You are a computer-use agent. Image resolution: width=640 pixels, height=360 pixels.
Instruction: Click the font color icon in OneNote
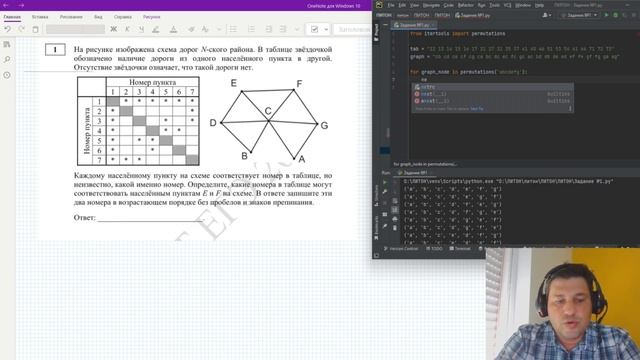point(173,29)
